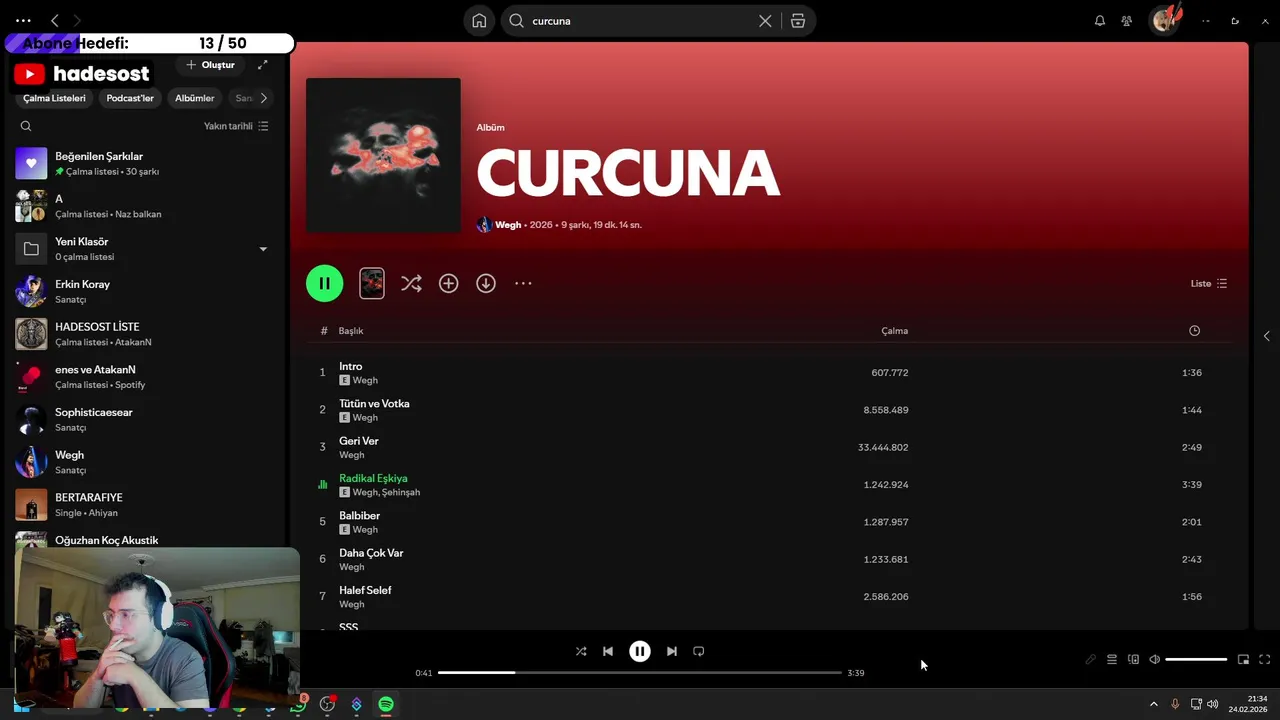This screenshot has width=1280, height=720.
Task: Toggle repeat mode
Action: click(x=699, y=651)
